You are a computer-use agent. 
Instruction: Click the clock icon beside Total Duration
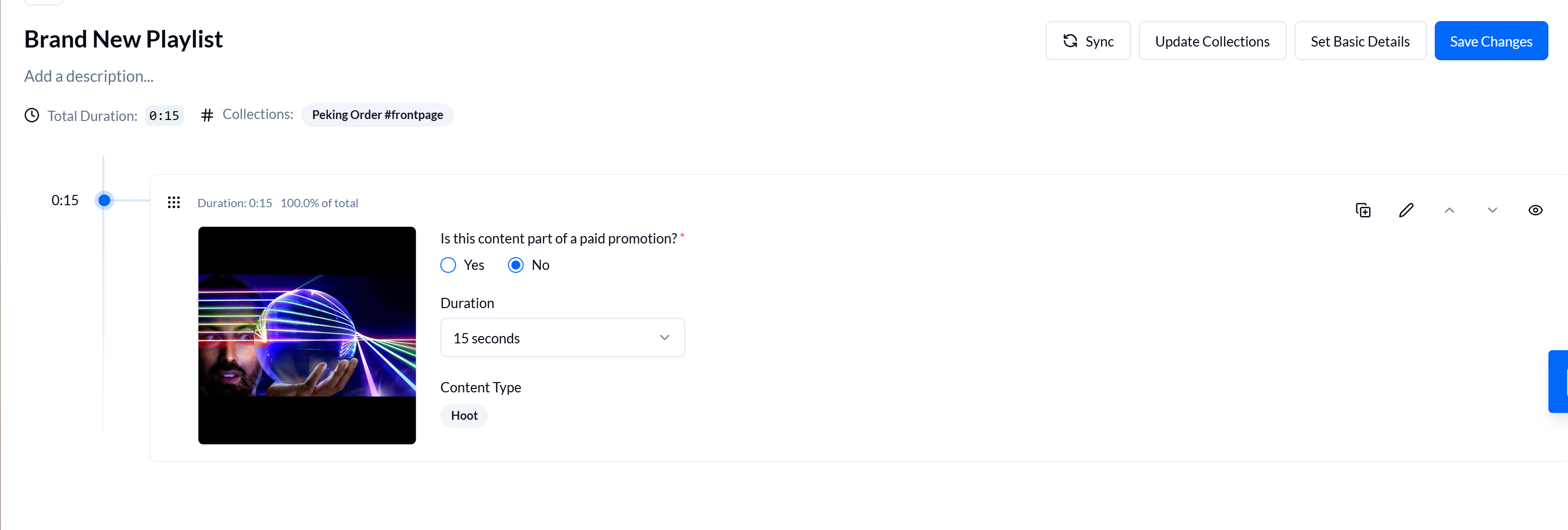(32, 115)
